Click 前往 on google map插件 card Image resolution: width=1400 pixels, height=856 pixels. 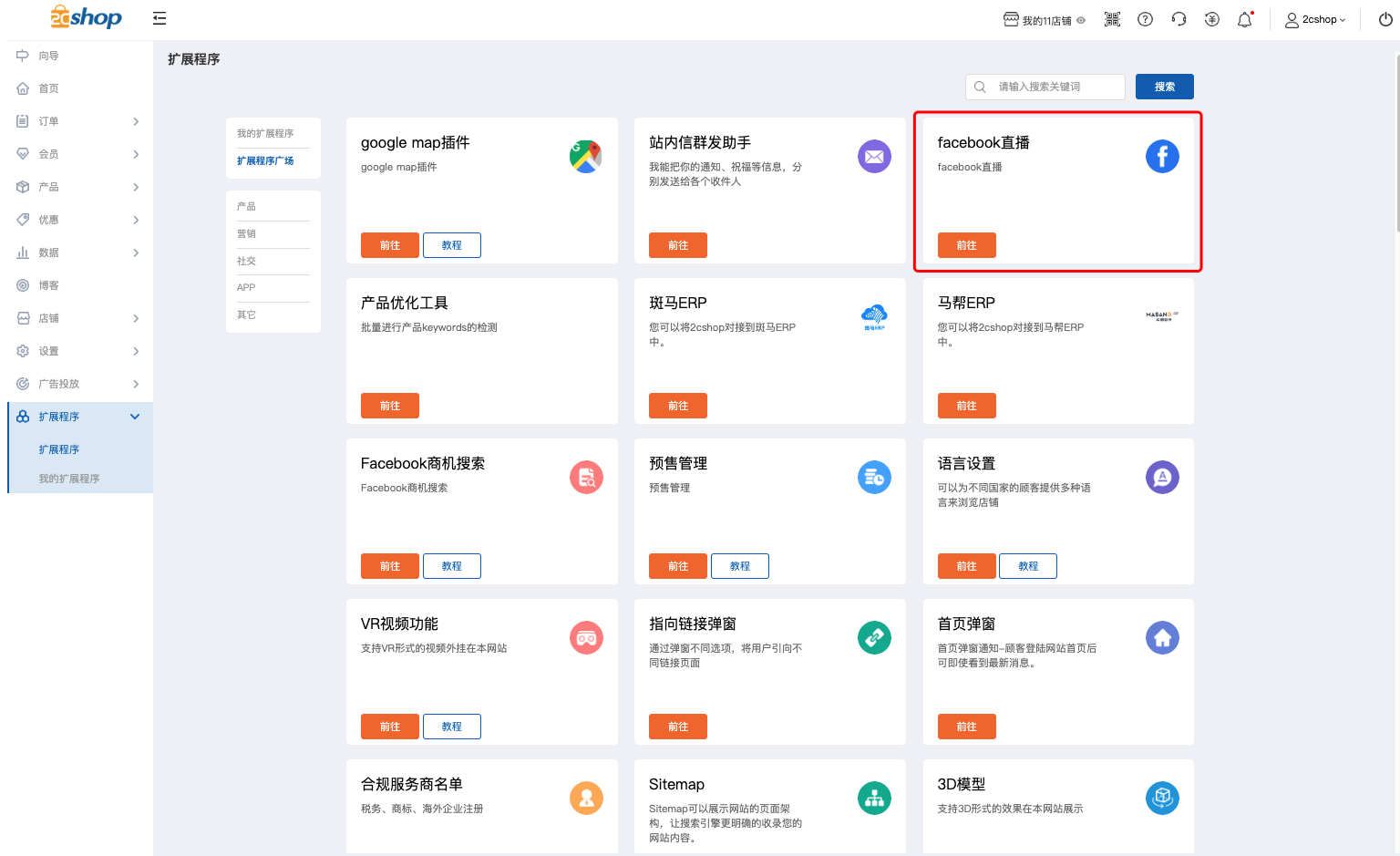[x=390, y=245]
